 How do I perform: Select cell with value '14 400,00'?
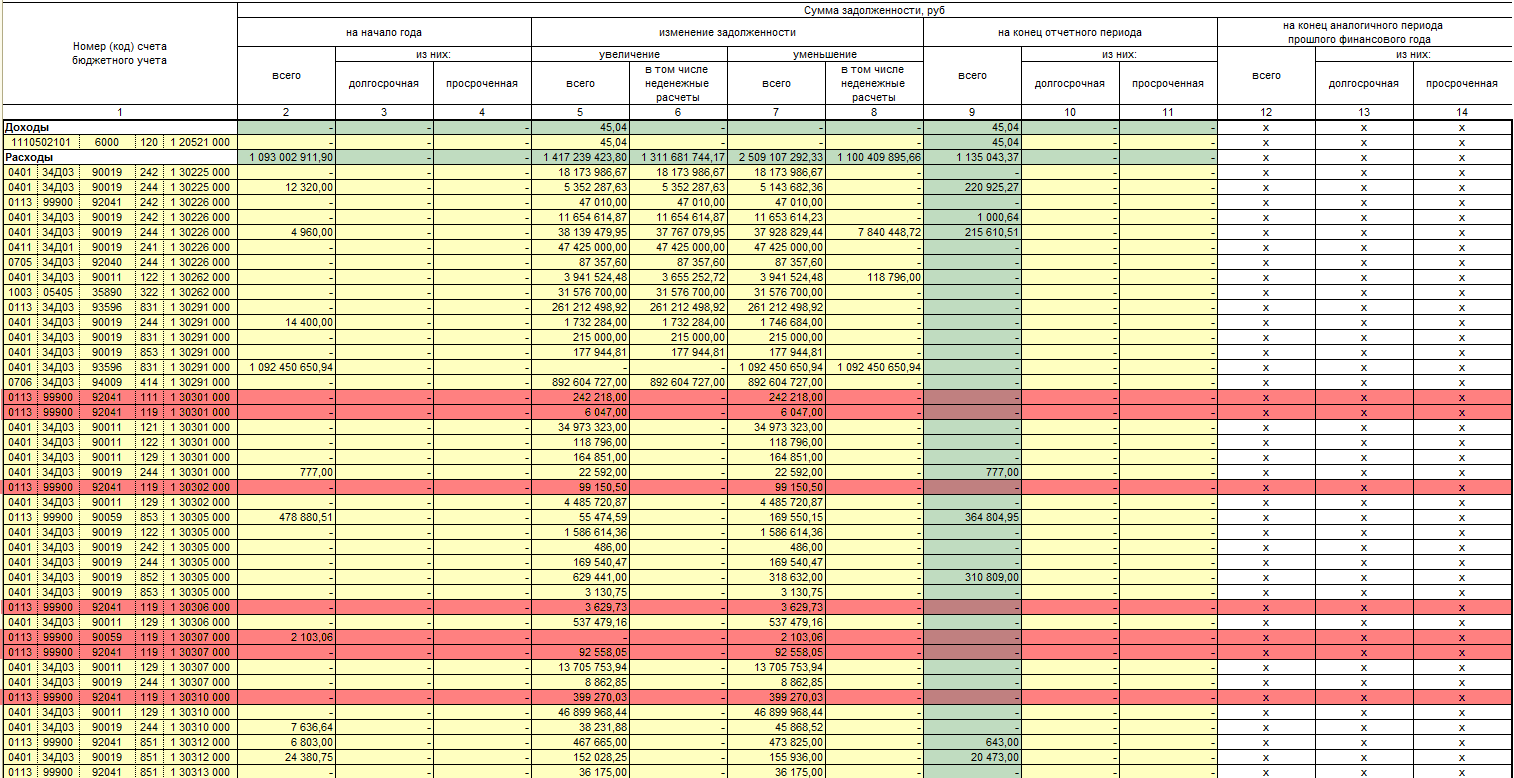coord(286,322)
